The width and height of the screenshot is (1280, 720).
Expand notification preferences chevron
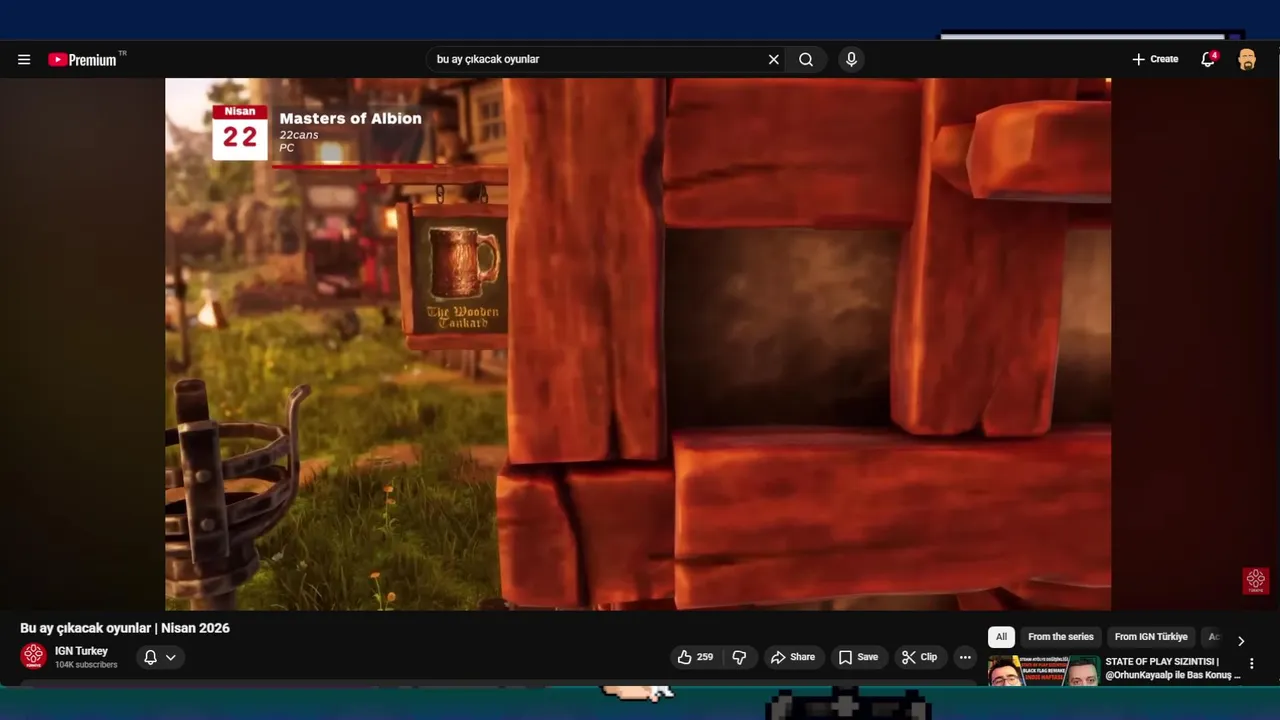click(171, 657)
